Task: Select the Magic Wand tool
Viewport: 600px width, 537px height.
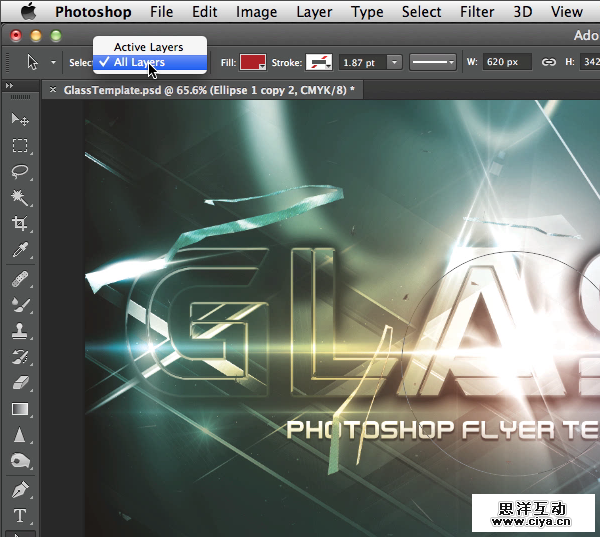Action: pos(20,197)
